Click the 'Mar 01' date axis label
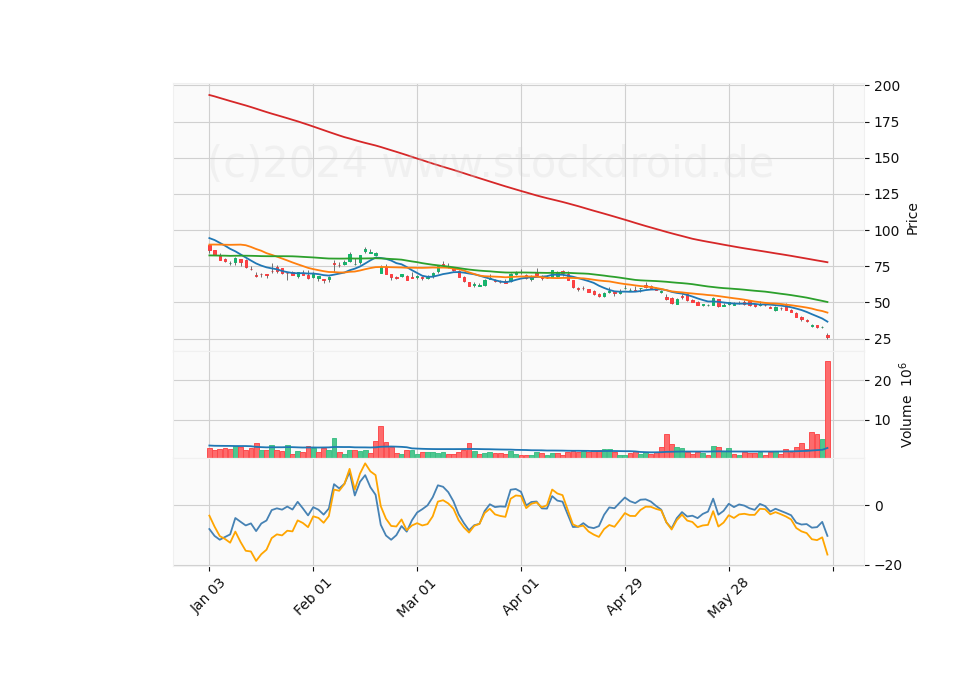 pyautogui.click(x=416, y=598)
